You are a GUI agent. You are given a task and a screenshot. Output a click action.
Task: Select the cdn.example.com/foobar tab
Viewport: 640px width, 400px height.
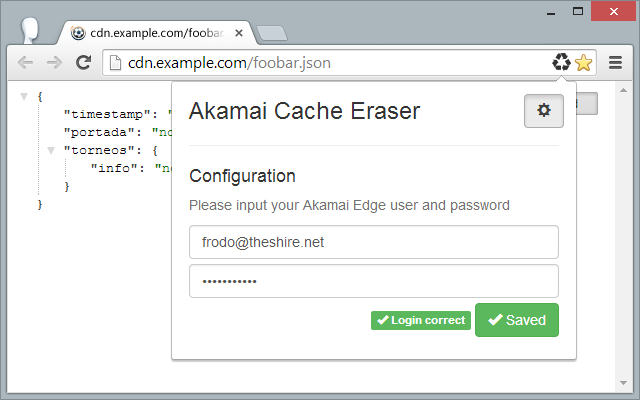[x=157, y=33]
